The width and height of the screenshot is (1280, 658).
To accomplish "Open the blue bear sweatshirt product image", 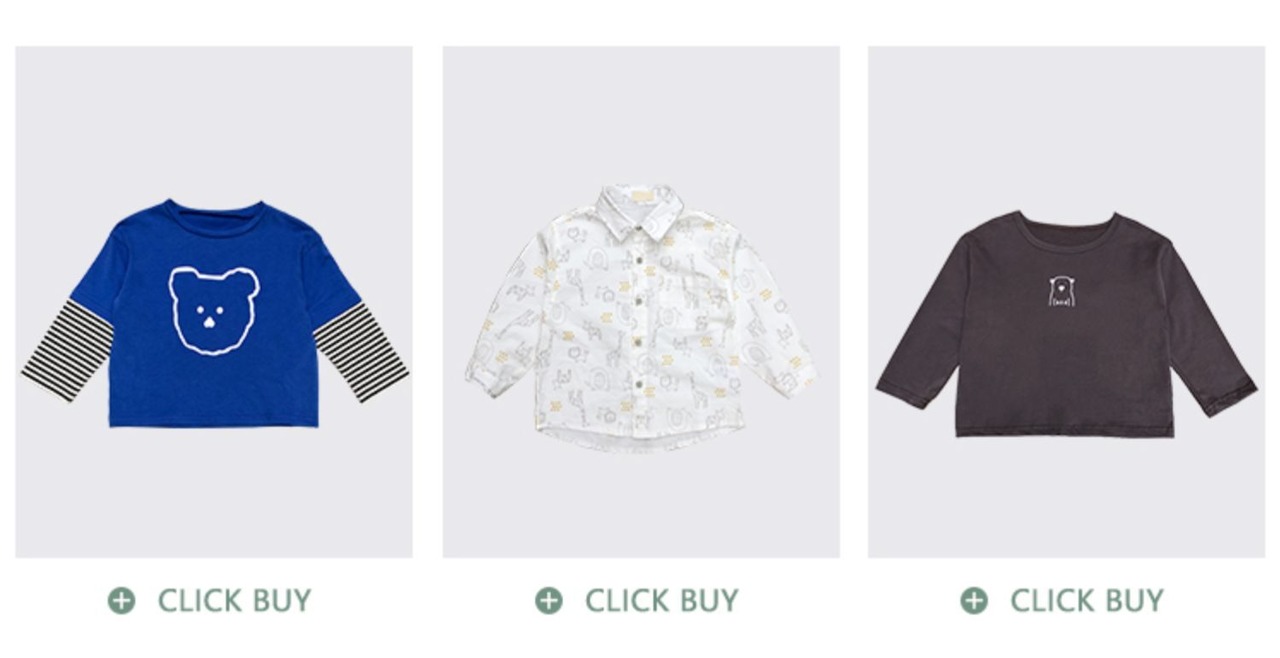I will point(214,302).
